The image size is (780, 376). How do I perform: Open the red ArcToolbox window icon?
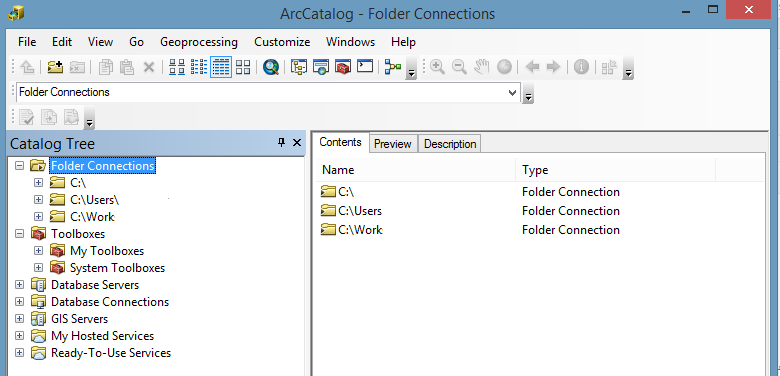pos(343,67)
